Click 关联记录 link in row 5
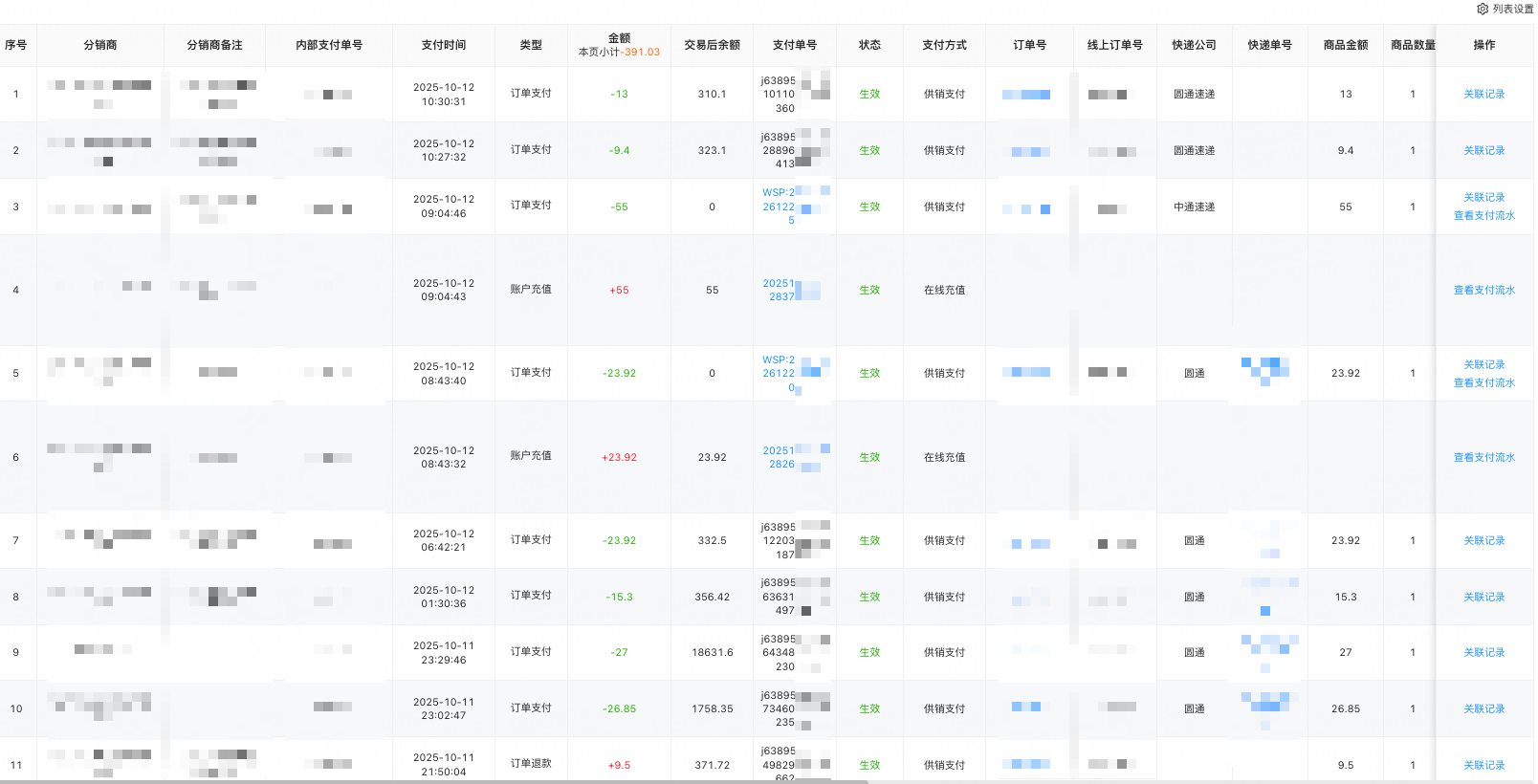 pos(1483,364)
